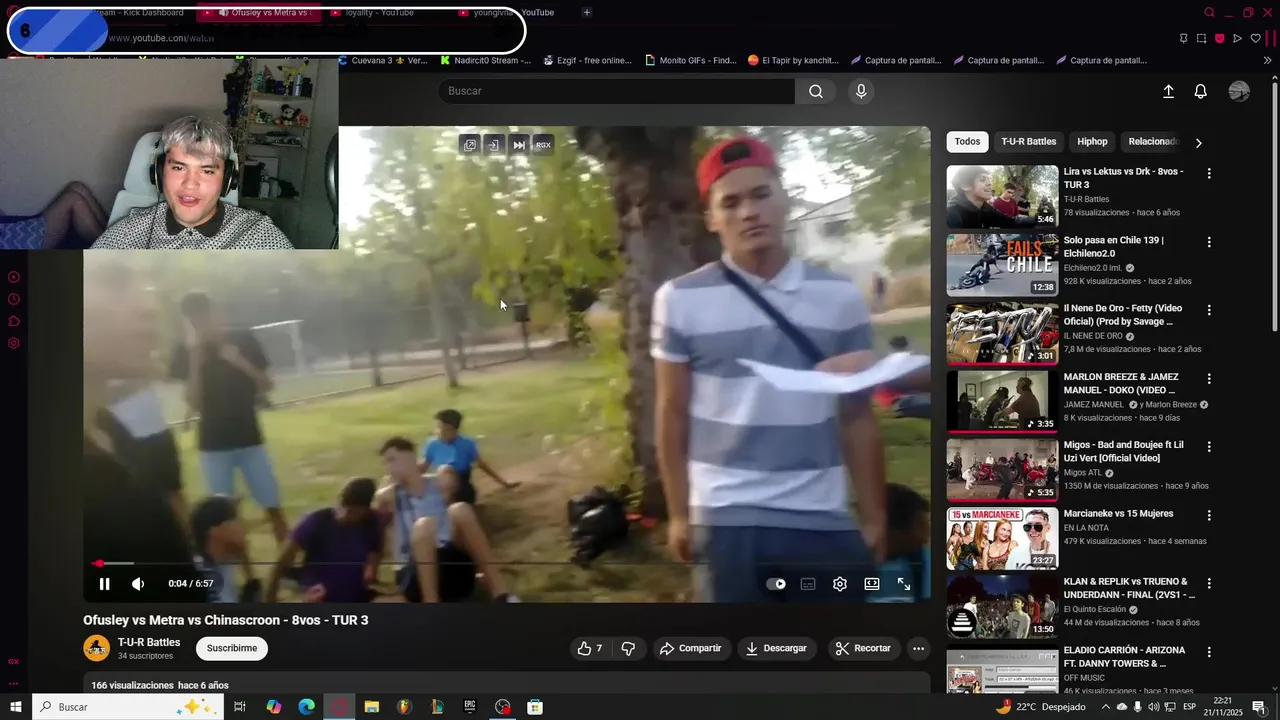
Task: Open the player settings gear
Action: point(840,584)
